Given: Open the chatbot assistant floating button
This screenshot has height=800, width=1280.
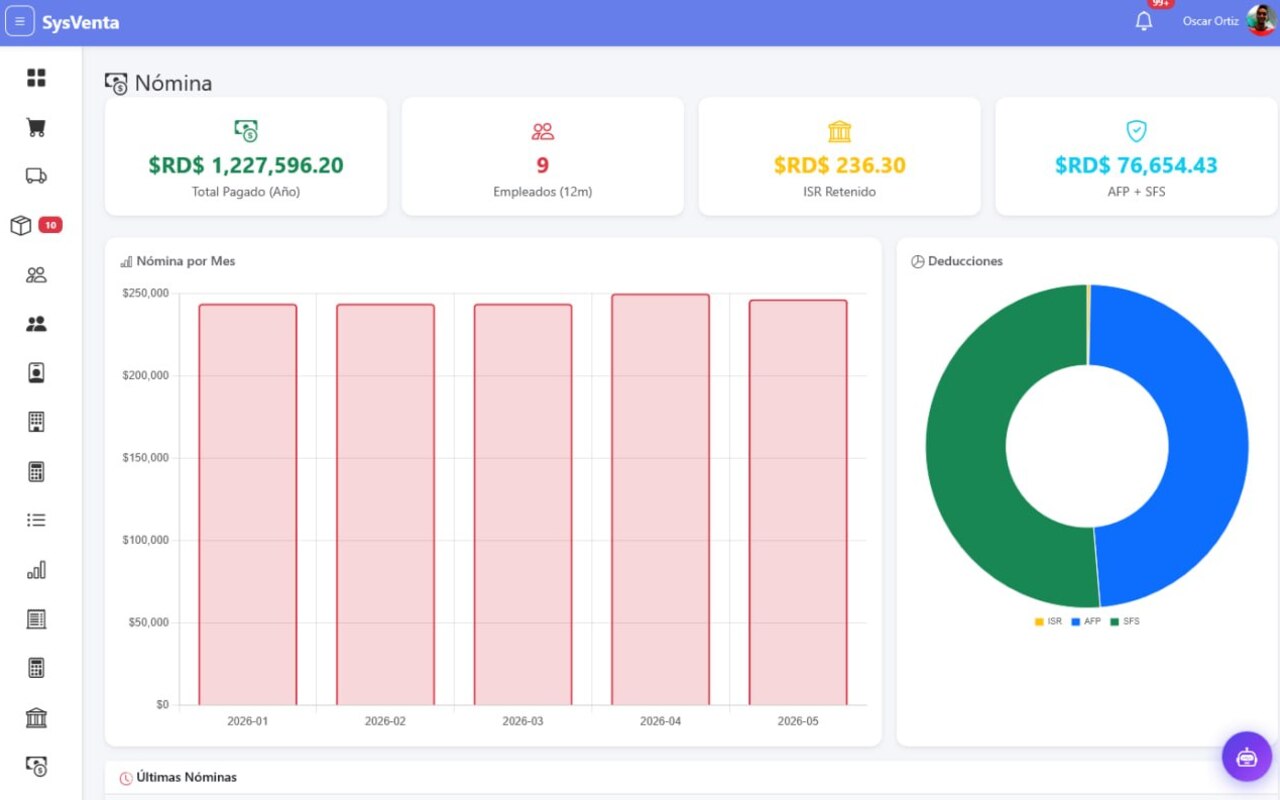Looking at the screenshot, I should pyautogui.click(x=1246, y=757).
